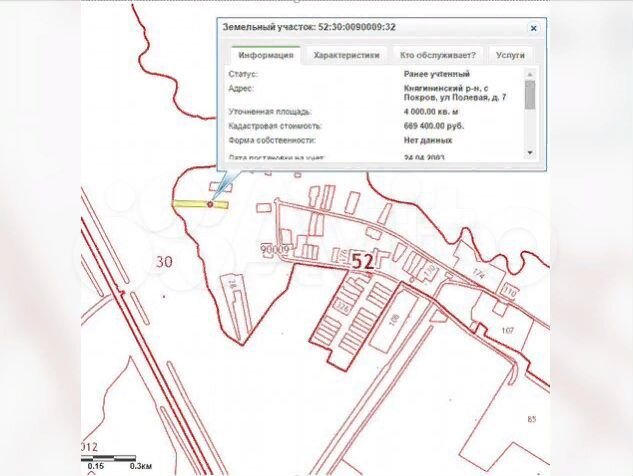
Task: Click the red marker on highlighted parcel
Action: [210, 204]
